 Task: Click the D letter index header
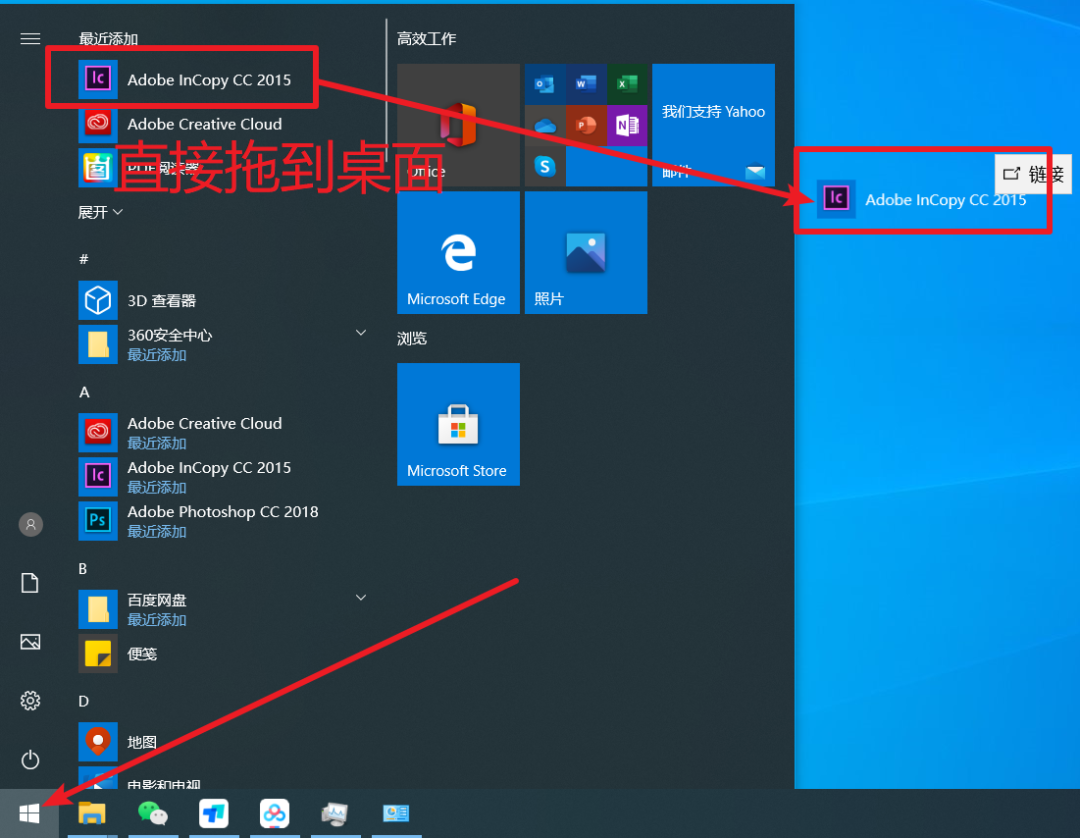tap(83, 701)
